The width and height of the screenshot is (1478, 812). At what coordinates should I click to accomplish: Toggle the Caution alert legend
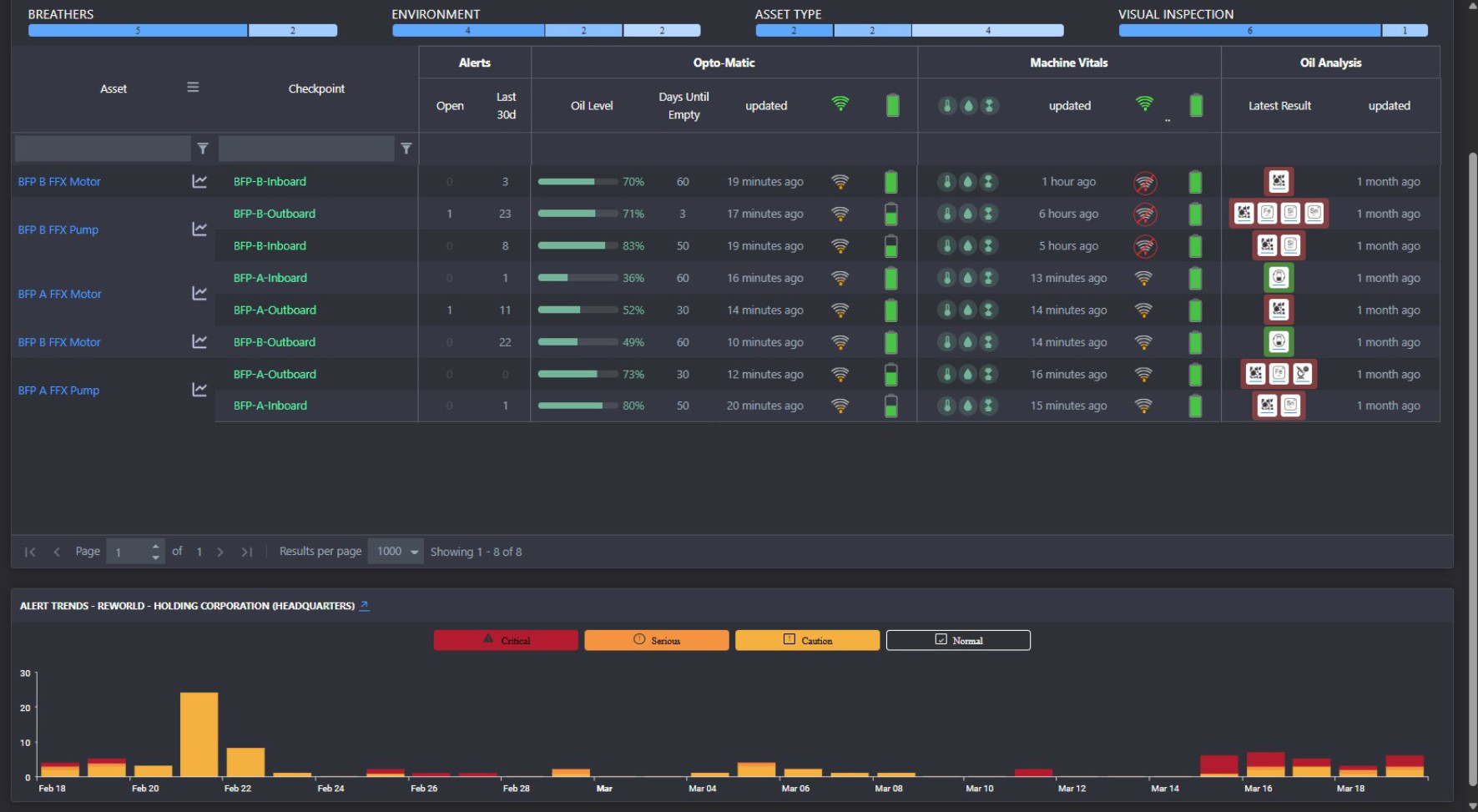807,640
